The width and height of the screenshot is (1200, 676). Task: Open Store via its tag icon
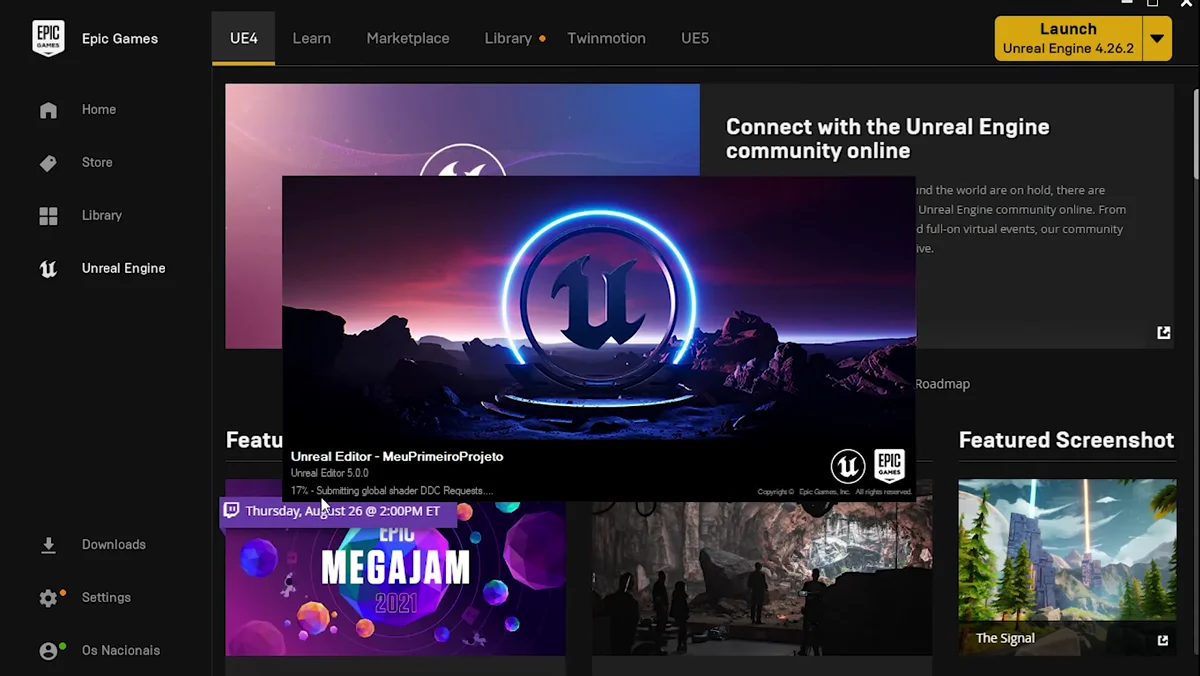tap(48, 163)
